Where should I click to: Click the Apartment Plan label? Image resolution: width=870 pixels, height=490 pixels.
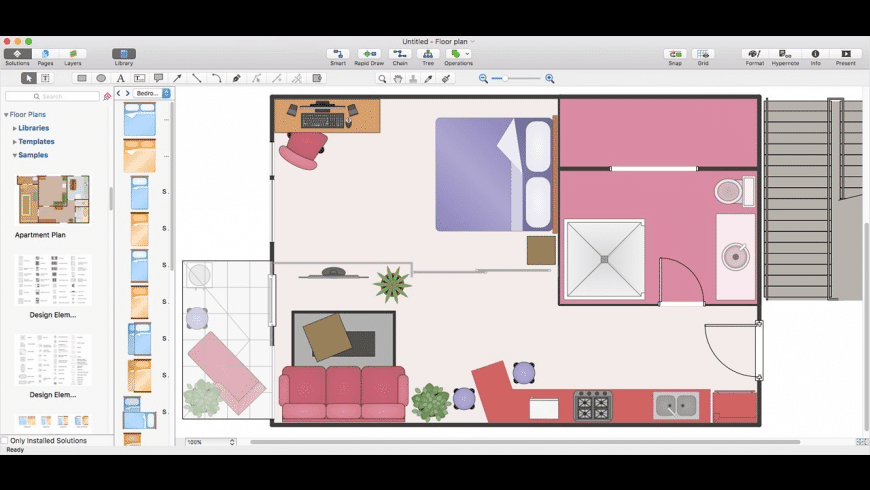[x=40, y=235]
